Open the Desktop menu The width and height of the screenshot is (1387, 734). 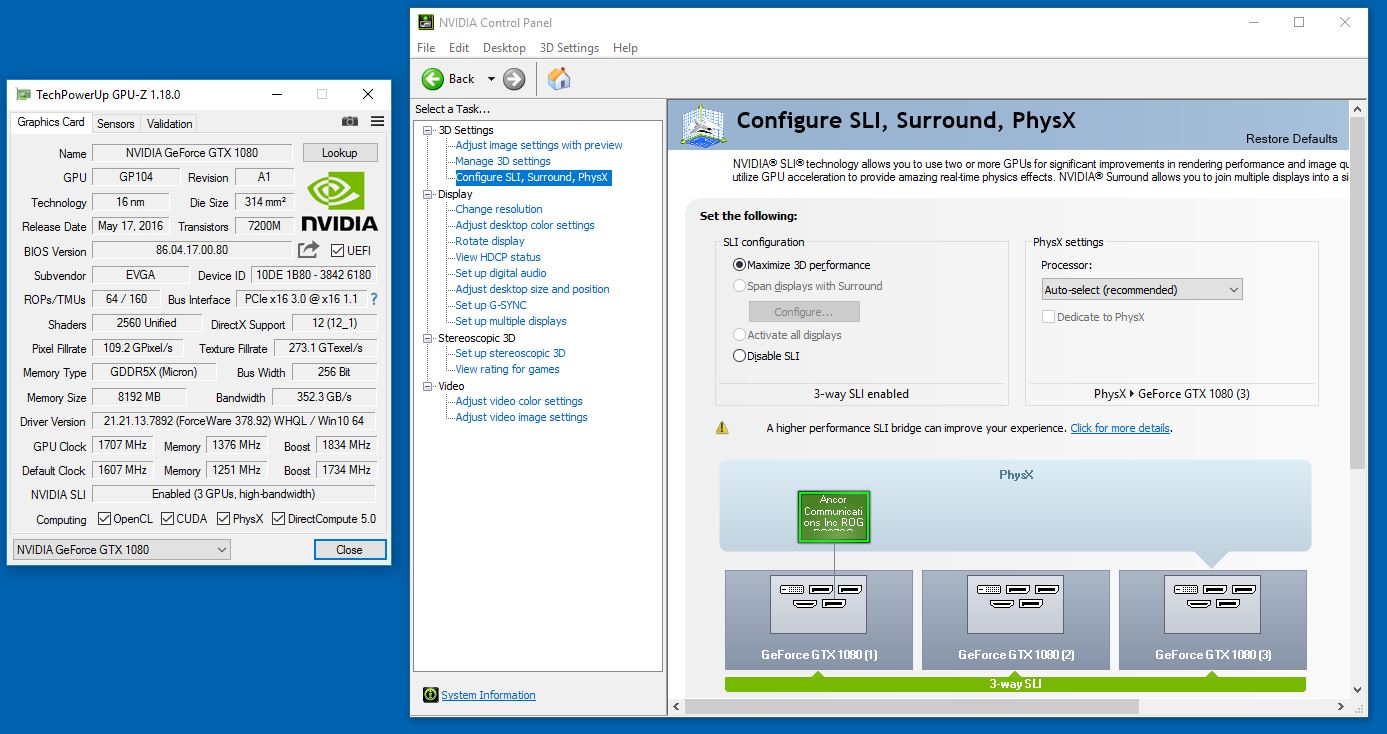click(x=504, y=48)
